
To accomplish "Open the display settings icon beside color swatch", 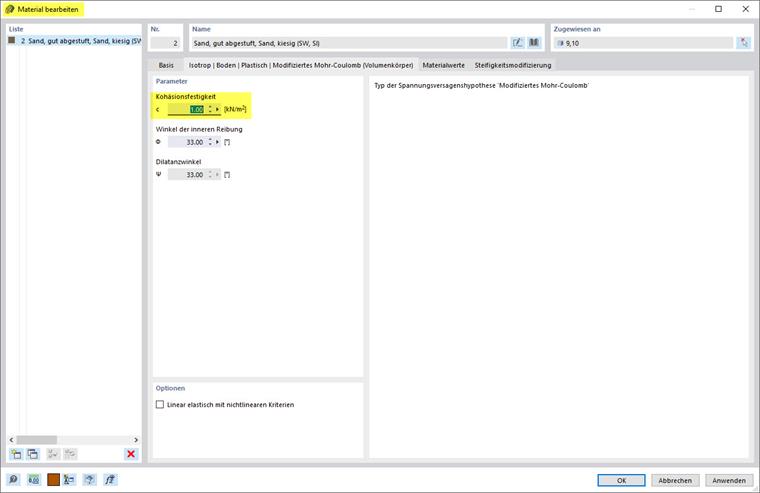I will tap(69, 480).
